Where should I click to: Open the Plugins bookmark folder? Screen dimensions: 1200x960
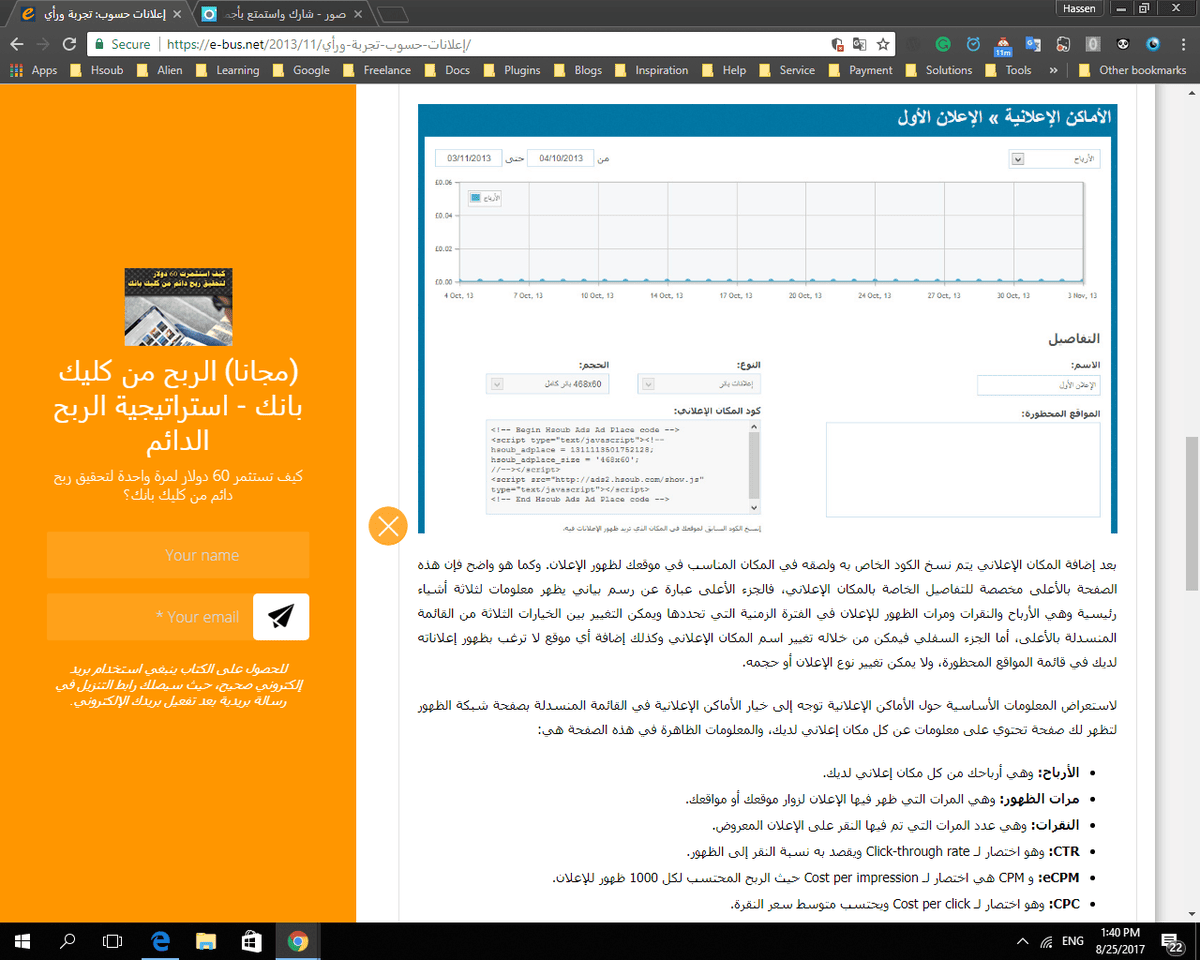(510, 70)
